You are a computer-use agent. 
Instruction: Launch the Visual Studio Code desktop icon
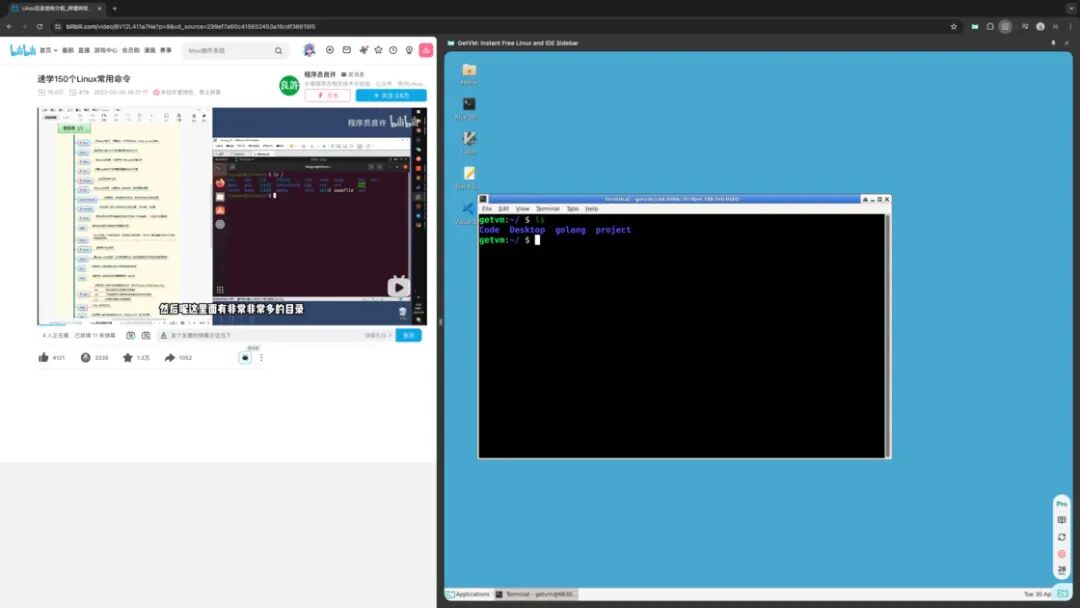(468, 211)
